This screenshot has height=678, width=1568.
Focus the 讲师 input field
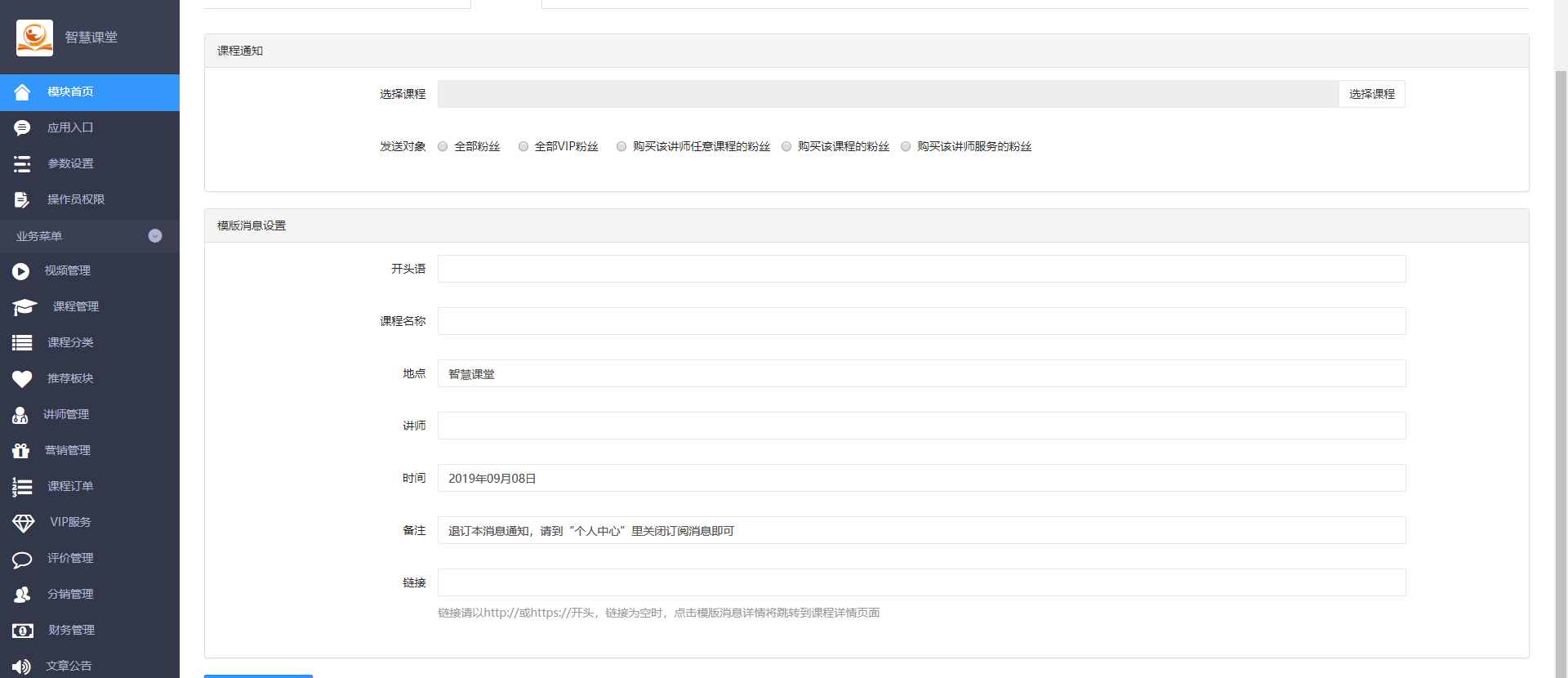[921, 426]
